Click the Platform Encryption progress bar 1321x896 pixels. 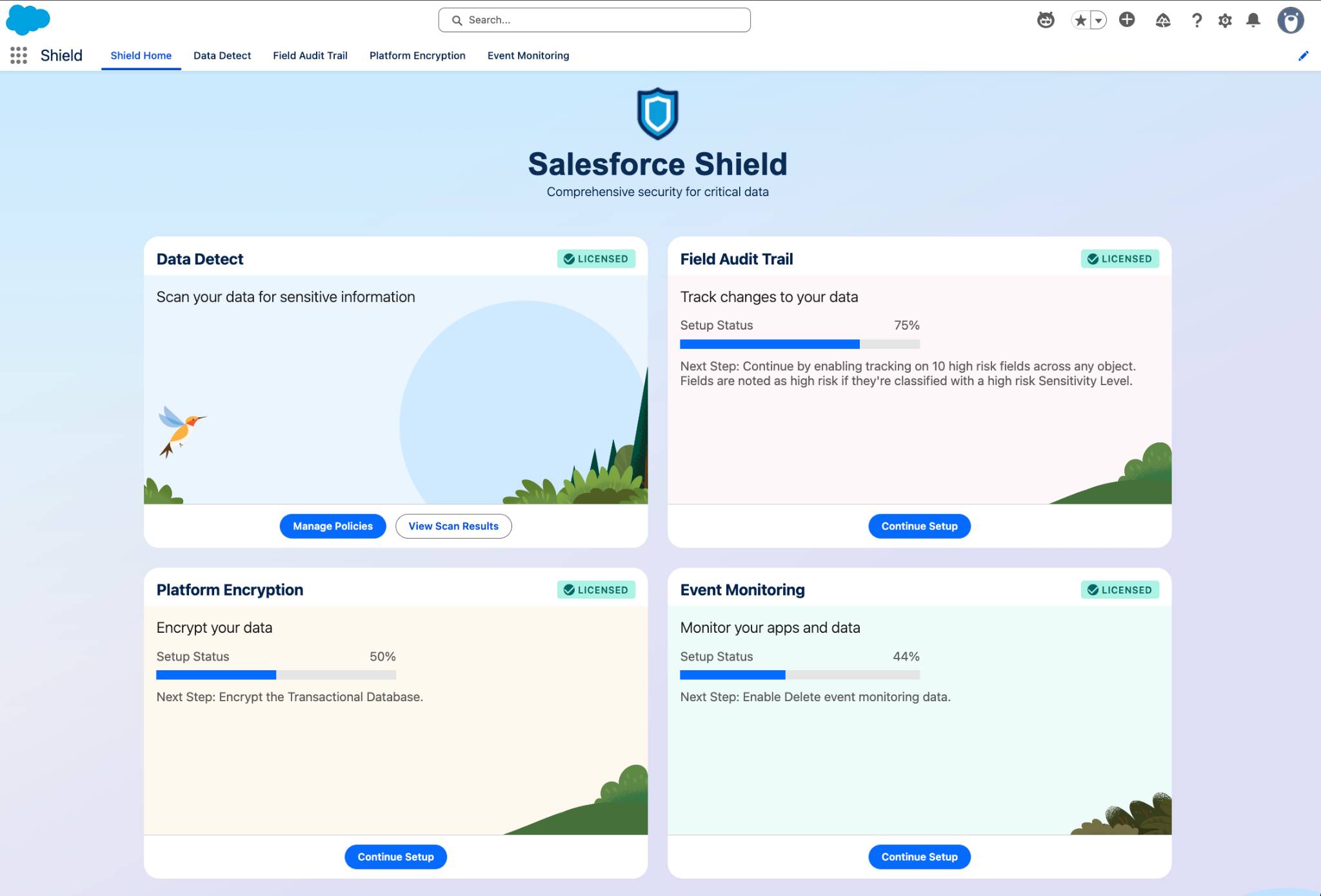coord(276,675)
